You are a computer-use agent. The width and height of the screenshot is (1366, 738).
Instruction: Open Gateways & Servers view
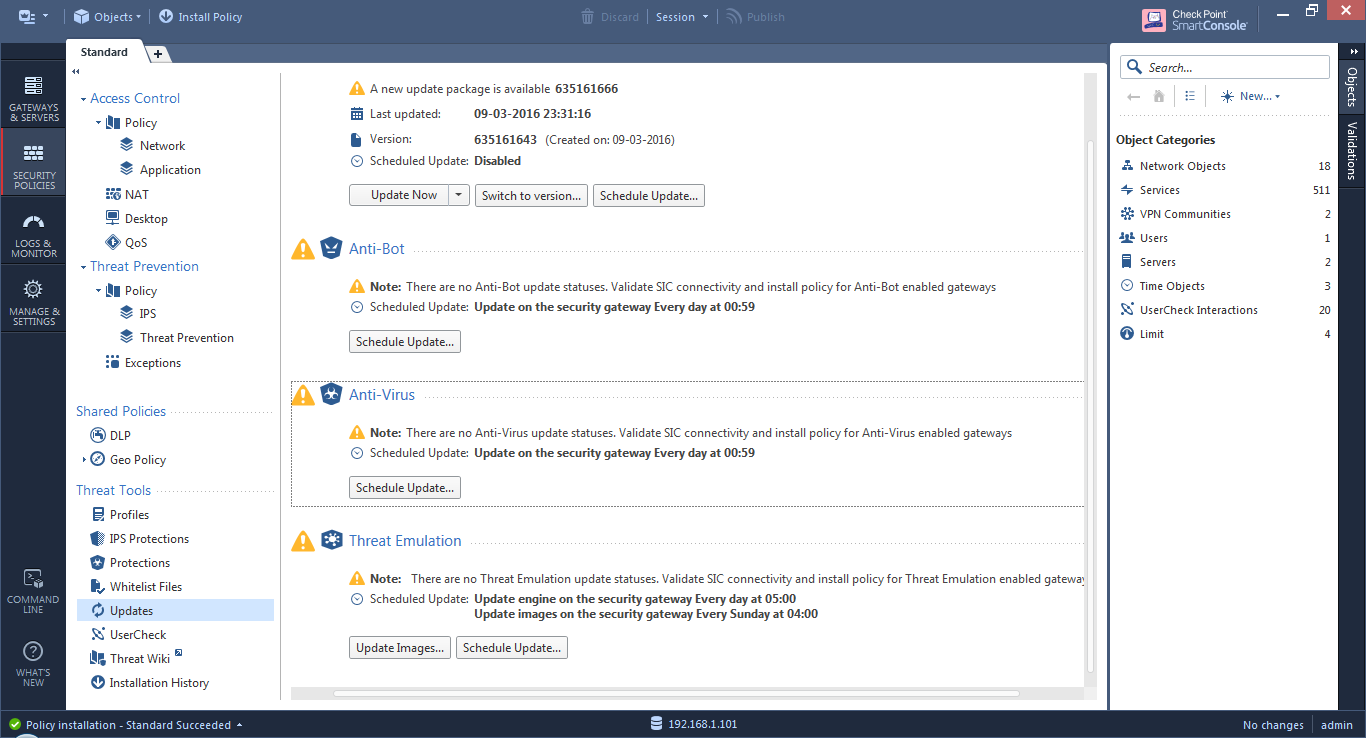tap(33, 97)
